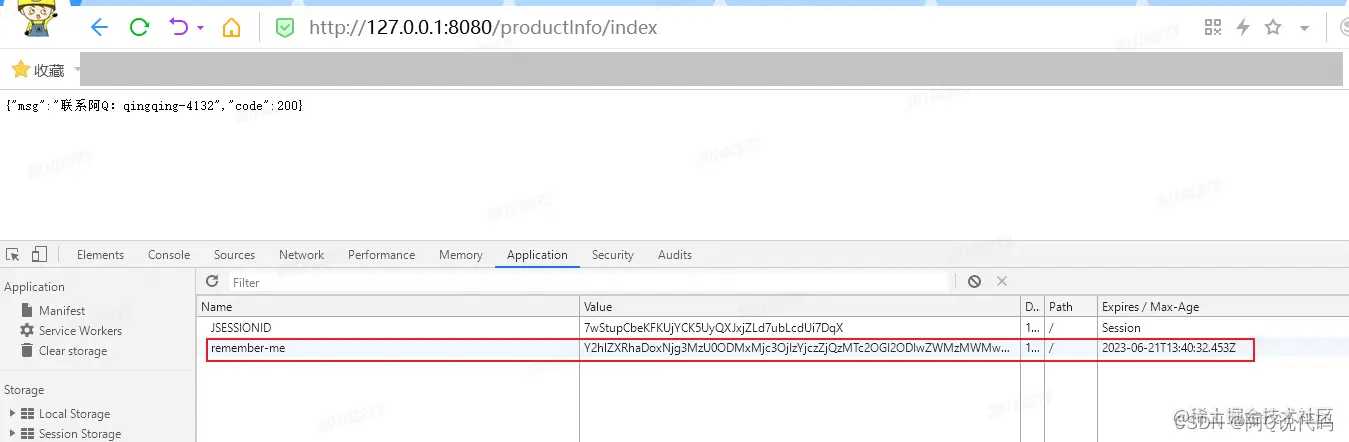This screenshot has height=442, width=1349.
Task: Open Manifest in the Application sidebar
Action: click(x=62, y=311)
